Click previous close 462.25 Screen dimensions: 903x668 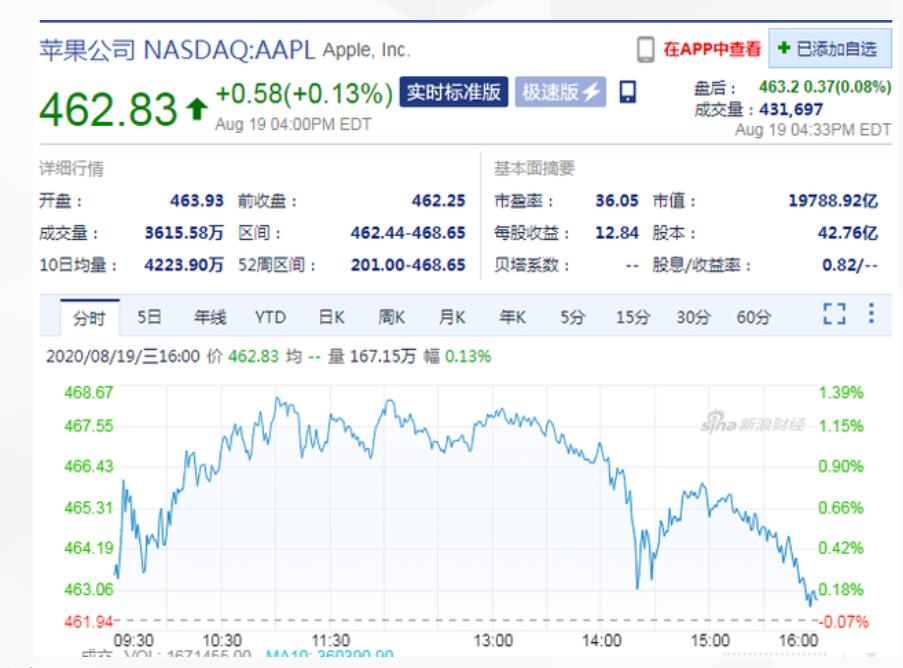pyautogui.click(x=438, y=200)
